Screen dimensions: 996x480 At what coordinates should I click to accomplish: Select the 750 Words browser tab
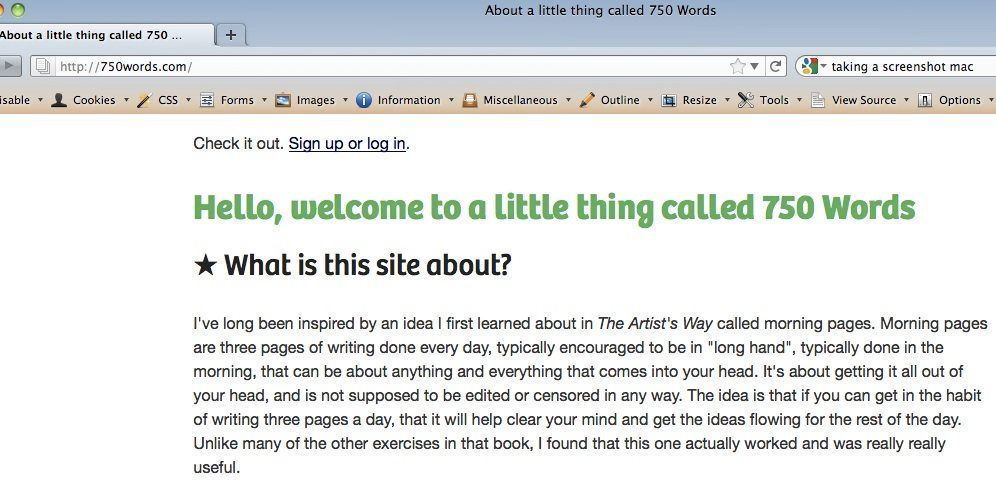point(105,35)
